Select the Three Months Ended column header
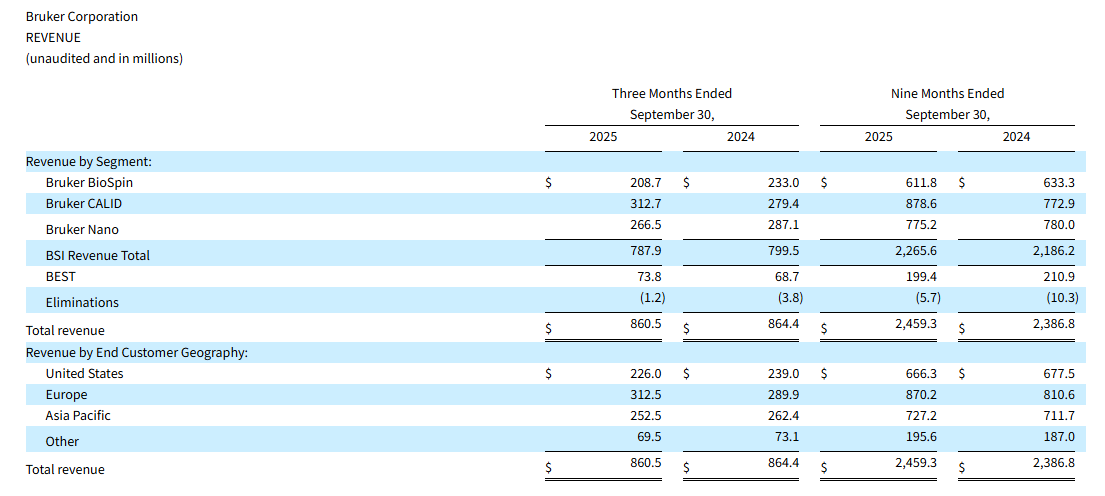Viewport: 1105px width, 496px height. click(672, 93)
